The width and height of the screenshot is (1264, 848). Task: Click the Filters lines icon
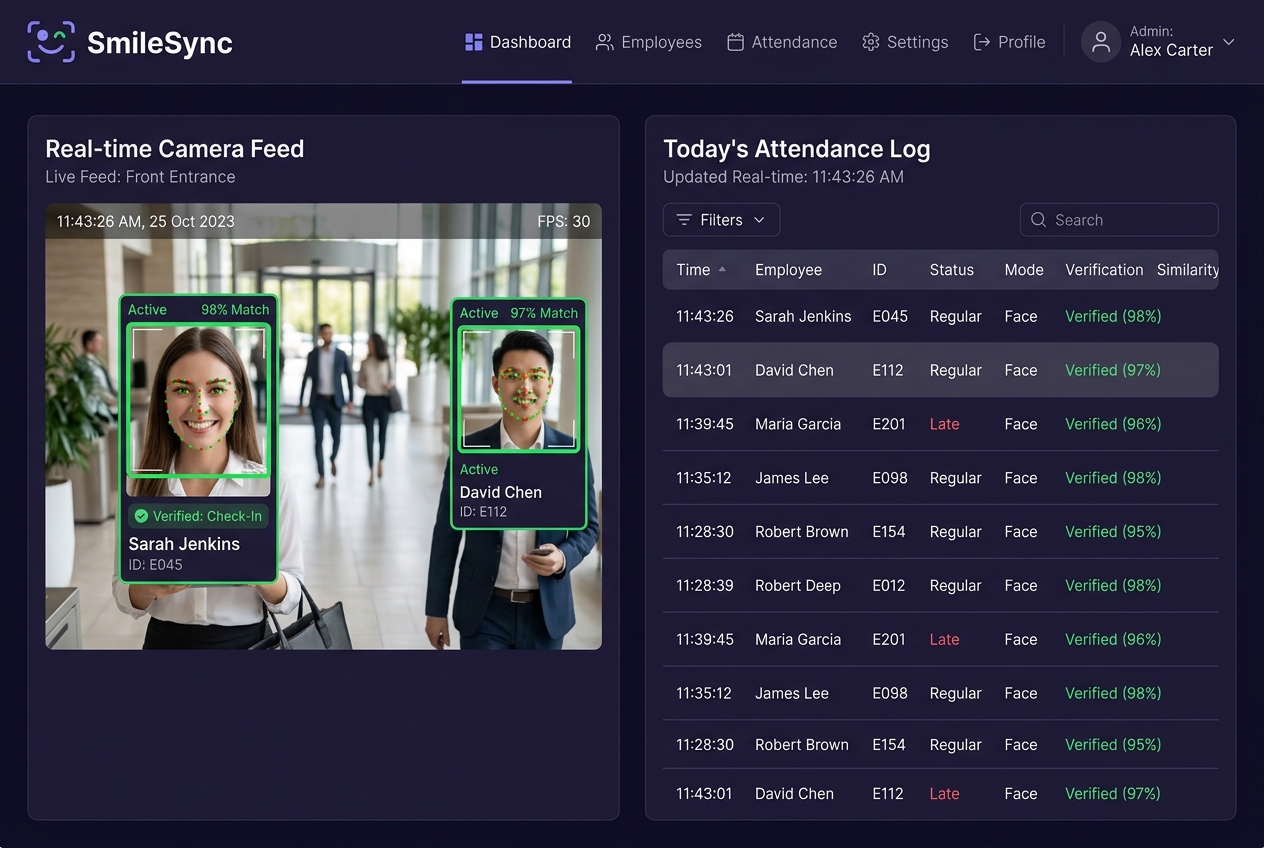point(684,220)
